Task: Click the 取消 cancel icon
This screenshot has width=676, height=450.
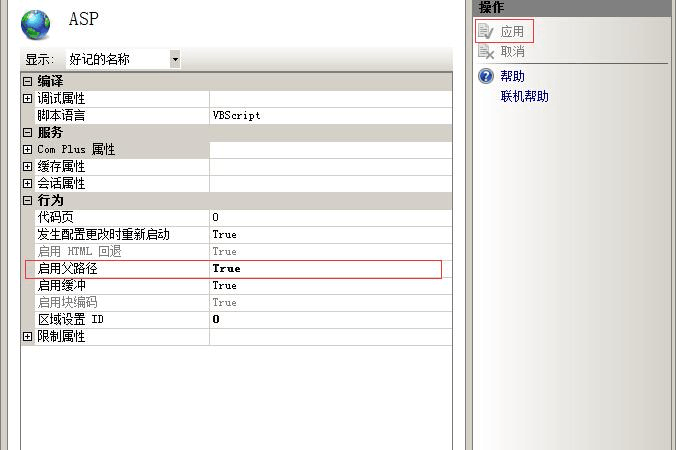Action: pos(486,51)
